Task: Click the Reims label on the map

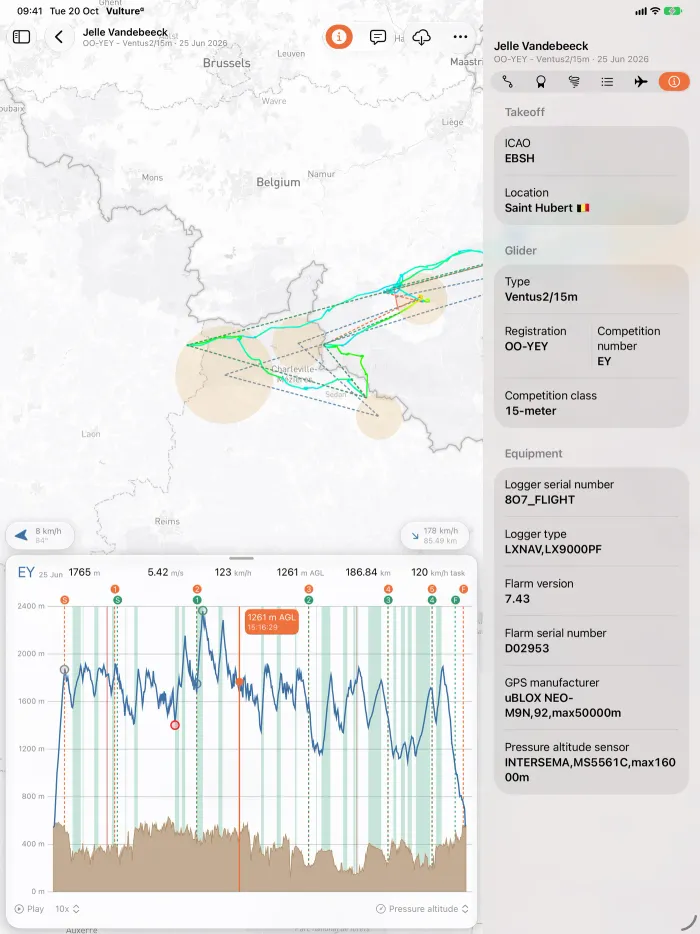Action: [x=167, y=521]
